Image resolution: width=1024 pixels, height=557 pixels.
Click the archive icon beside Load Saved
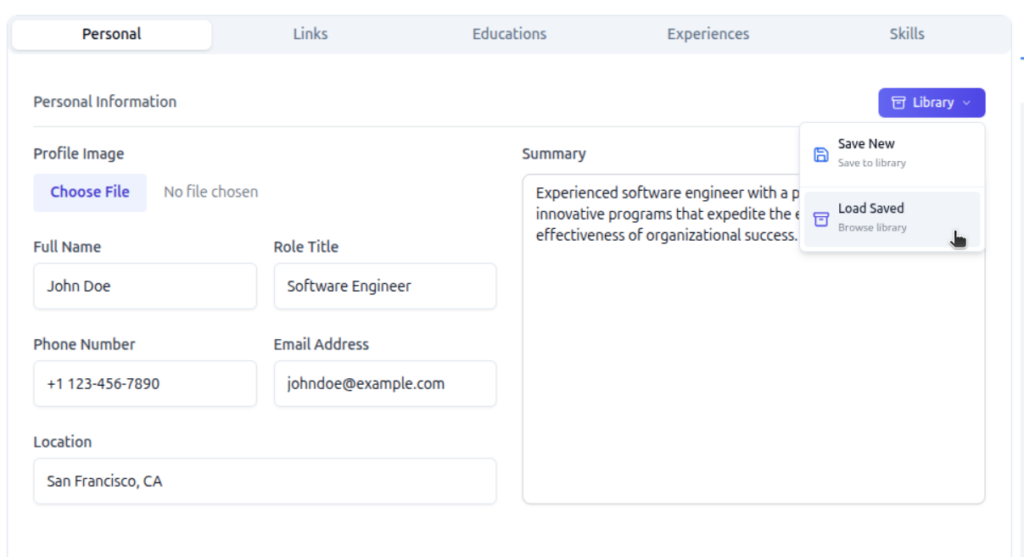(820, 219)
